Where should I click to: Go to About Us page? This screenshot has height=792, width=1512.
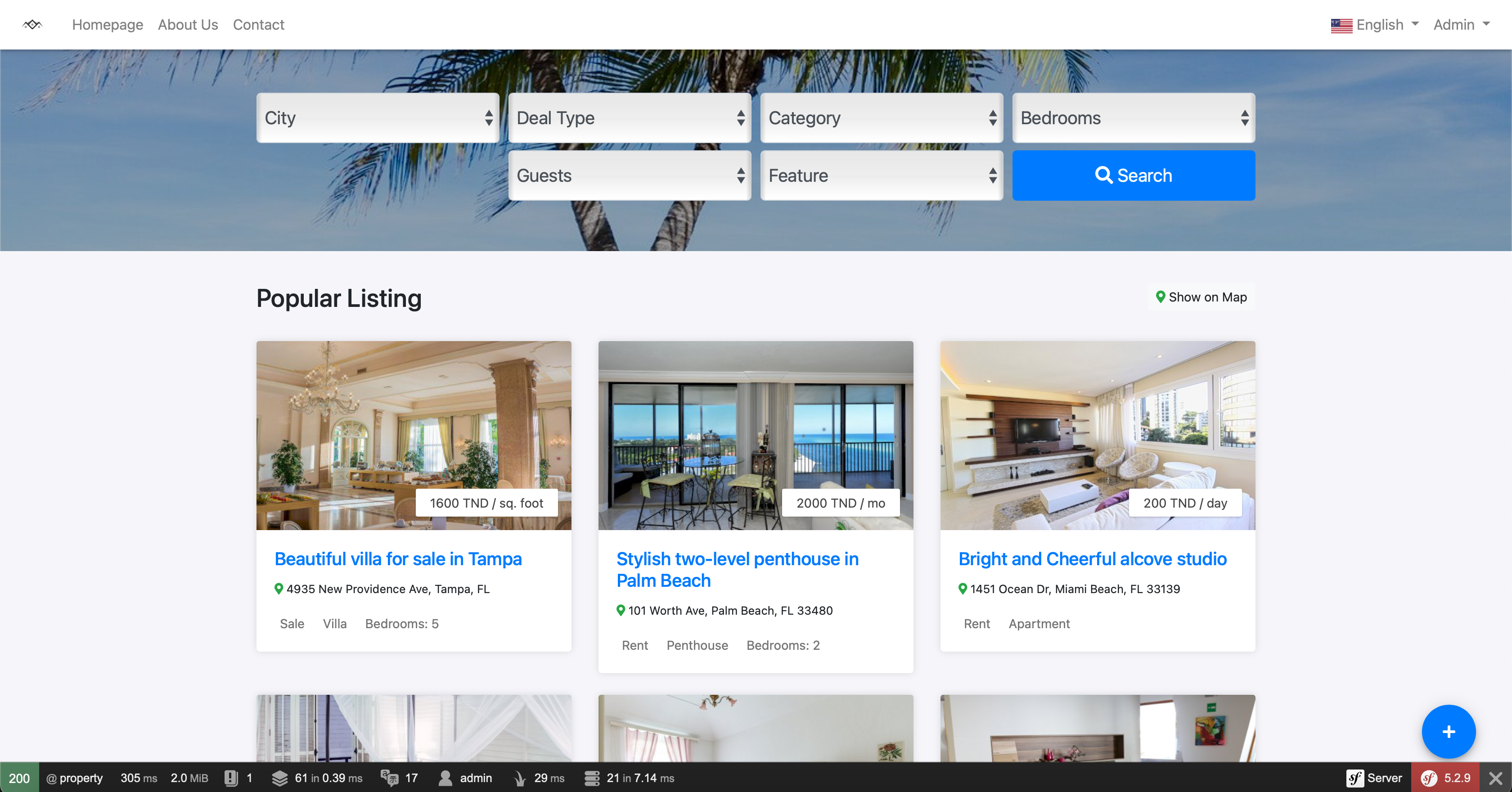(x=188, y=25)
